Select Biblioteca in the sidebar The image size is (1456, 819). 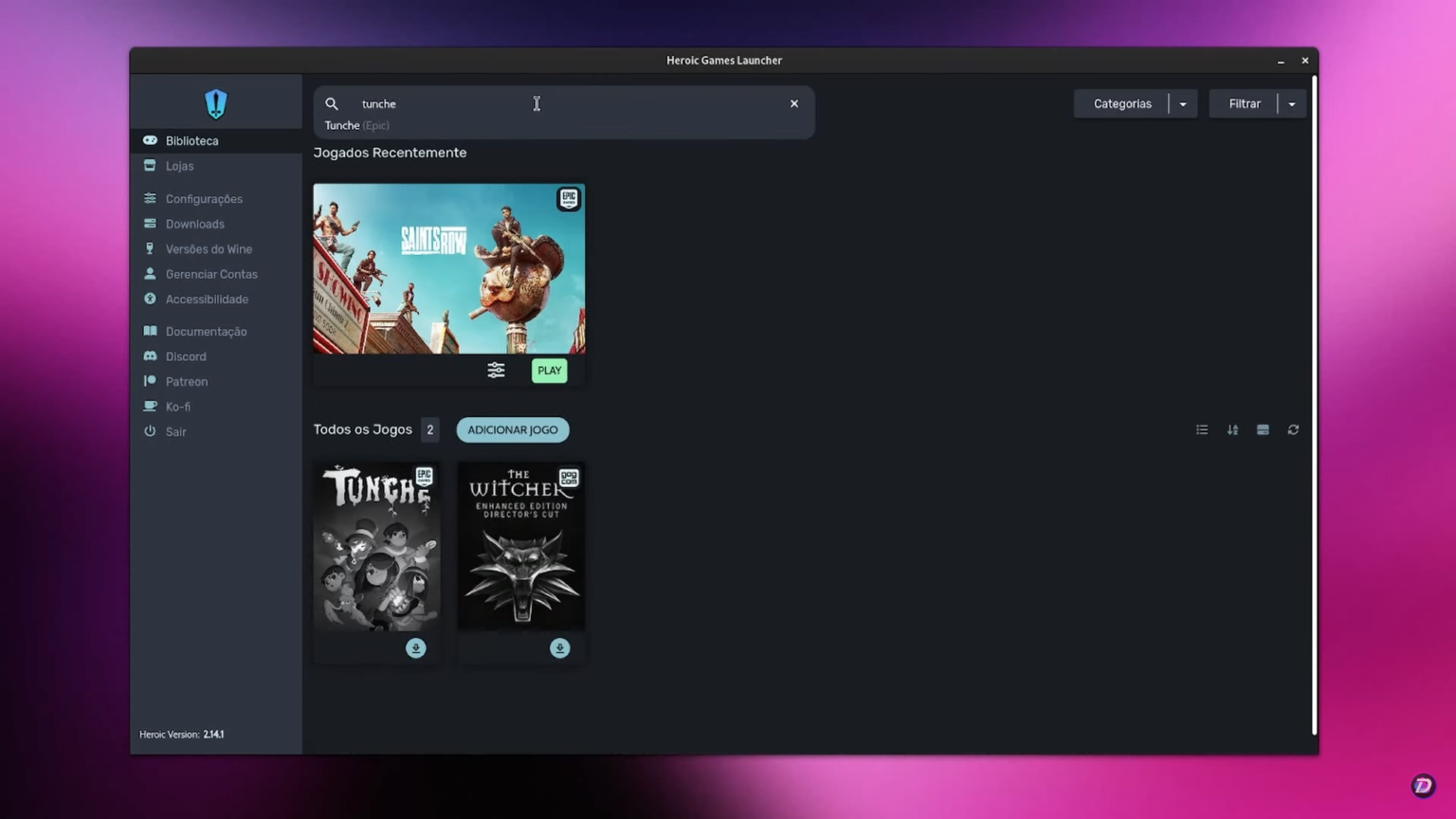coord(191,140)
